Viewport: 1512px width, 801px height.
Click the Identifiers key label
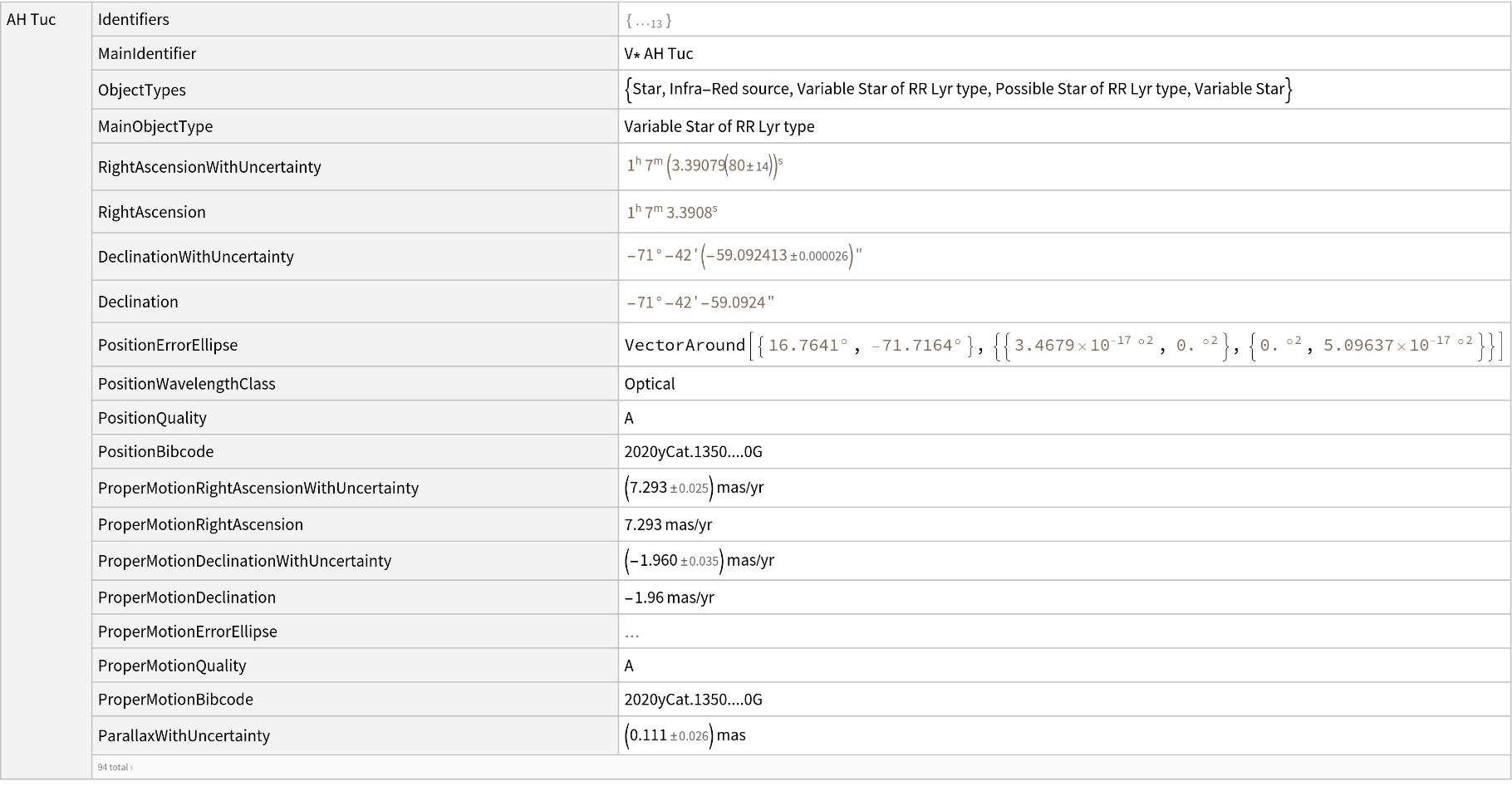(x=133, y=19)
